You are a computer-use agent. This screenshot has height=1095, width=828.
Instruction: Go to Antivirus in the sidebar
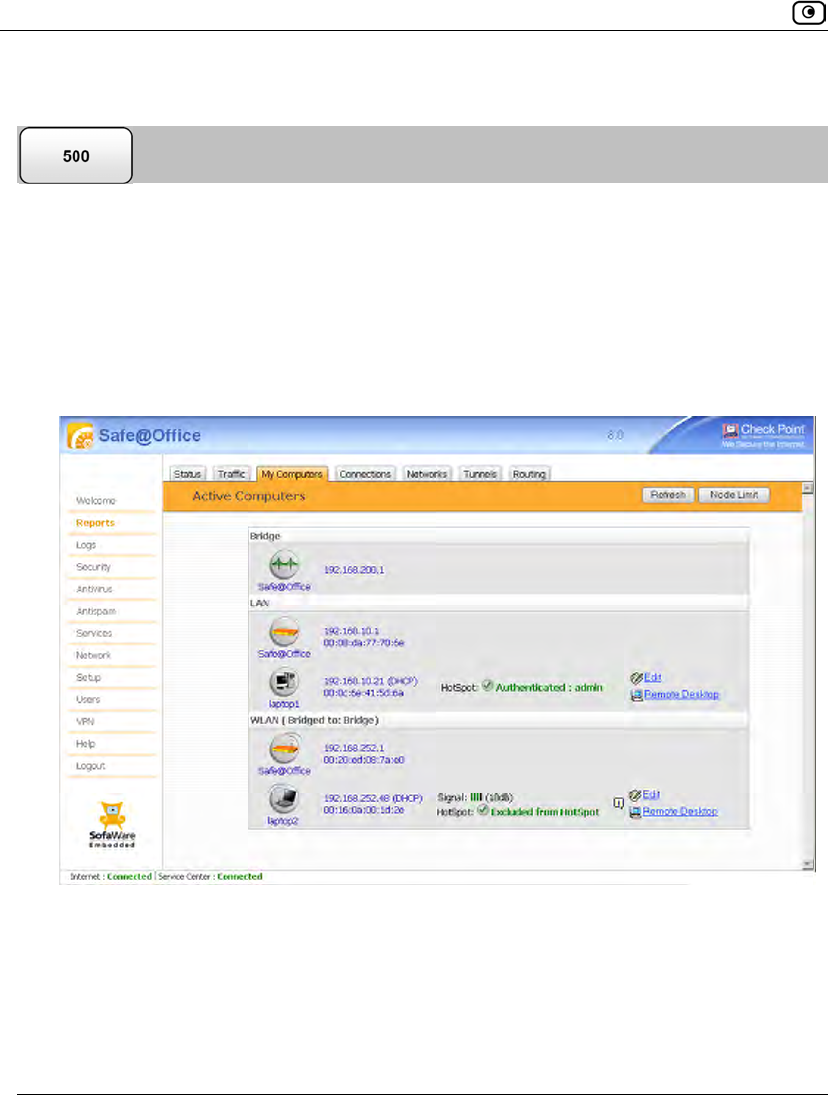pyautogui.click(x=94, y=589)
